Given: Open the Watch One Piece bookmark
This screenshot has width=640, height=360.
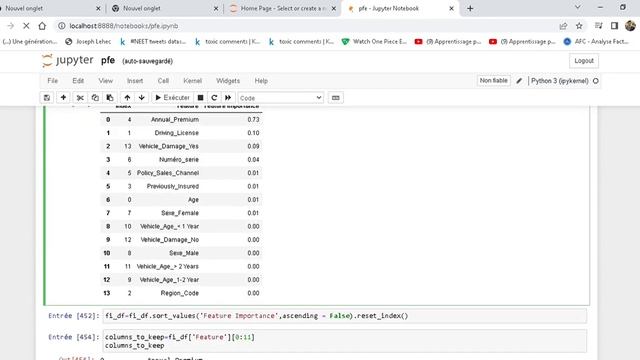Looking at the screenshot, I should click(374, 42).
